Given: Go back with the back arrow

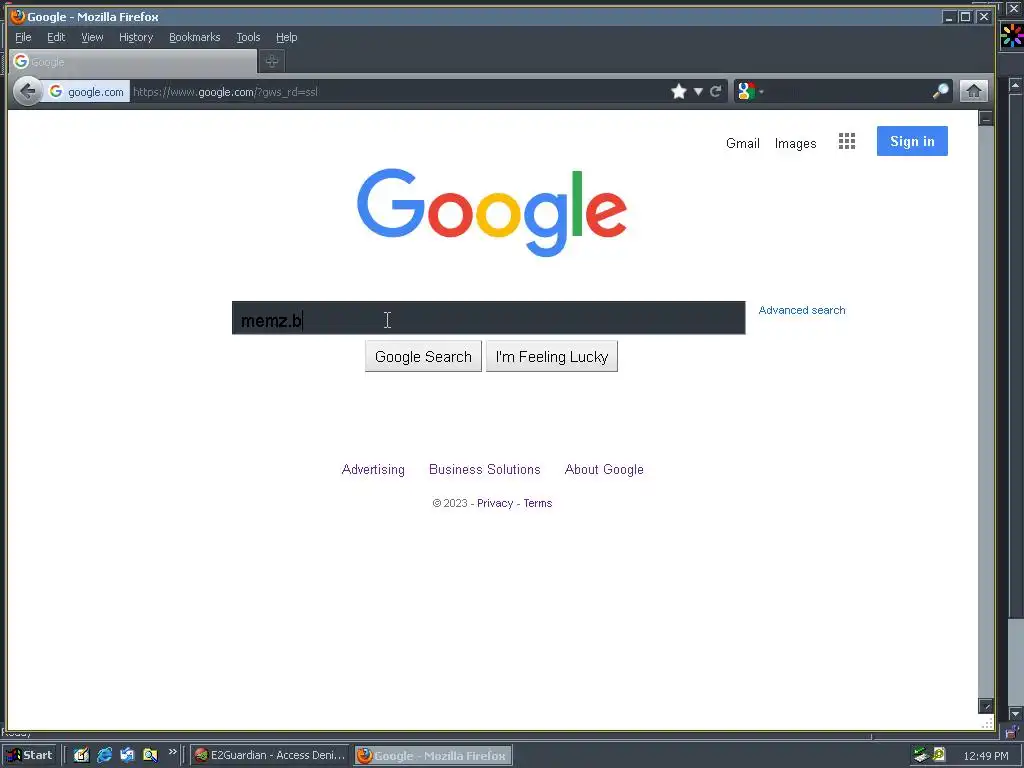Looking at the screenshot, I should [27, 91].
